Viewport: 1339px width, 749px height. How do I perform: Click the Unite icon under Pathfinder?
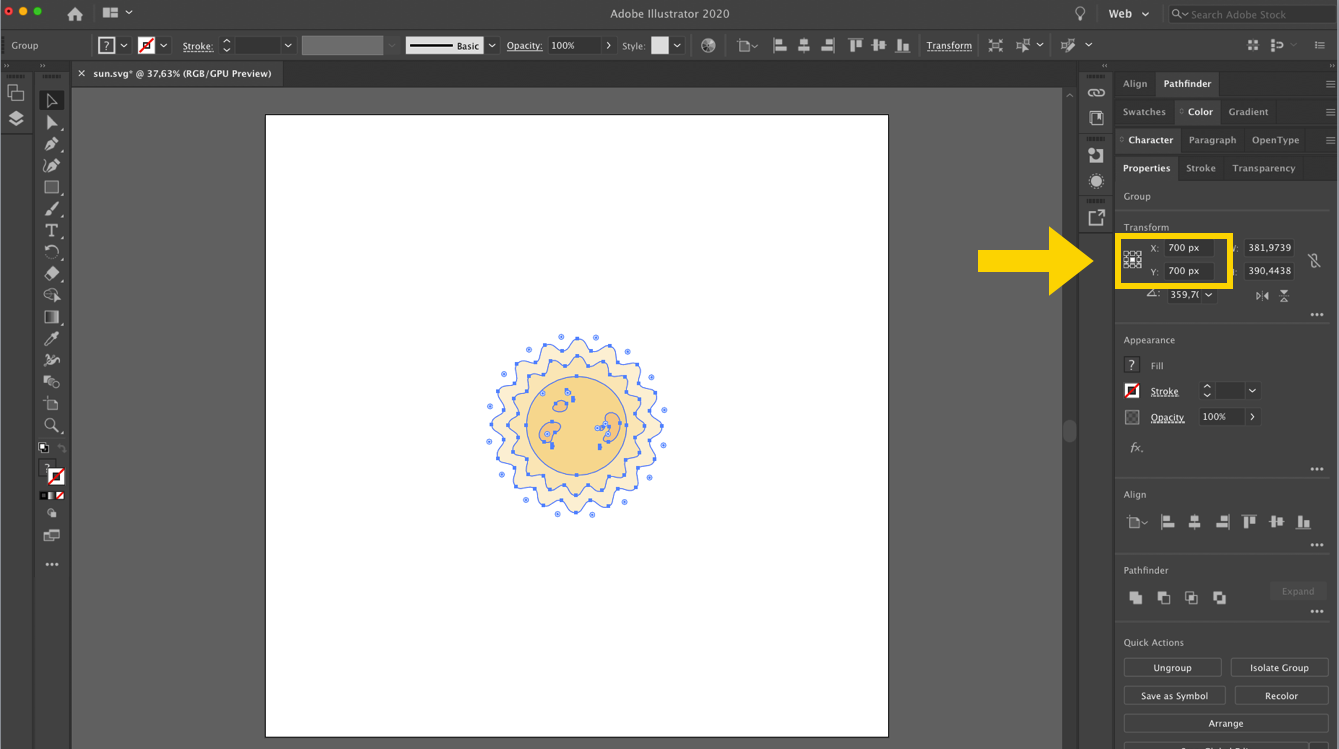1136,597
